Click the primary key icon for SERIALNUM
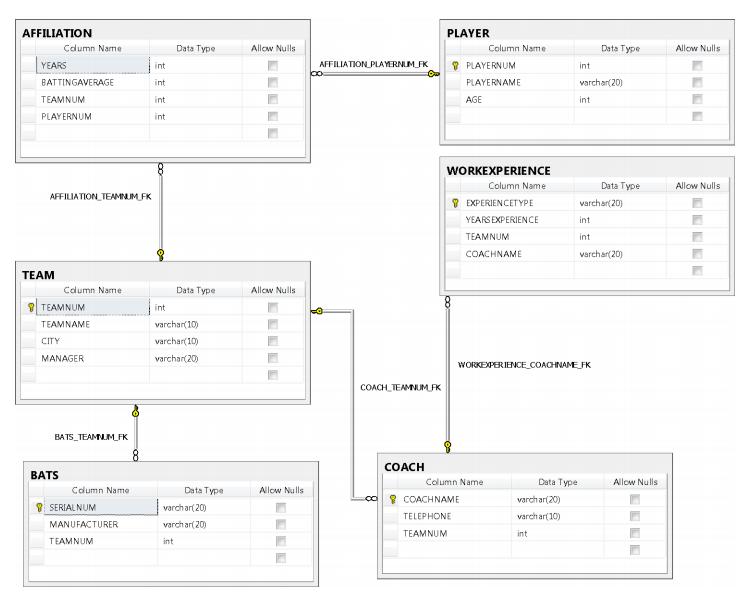This screenshot has width=749, height=605. 39,507
